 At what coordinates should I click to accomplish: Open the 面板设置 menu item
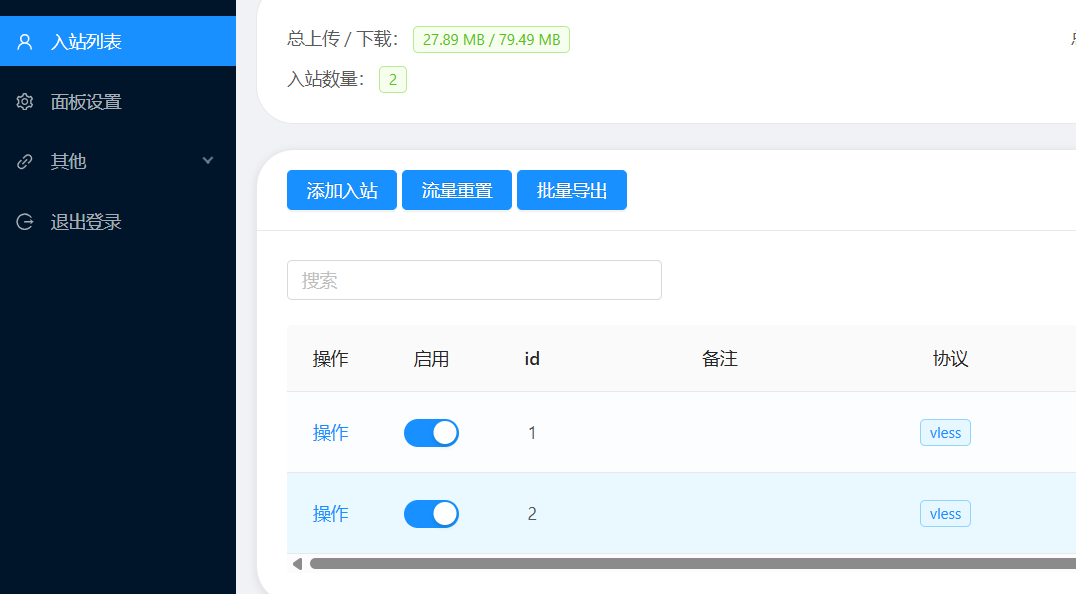point(118,102)
